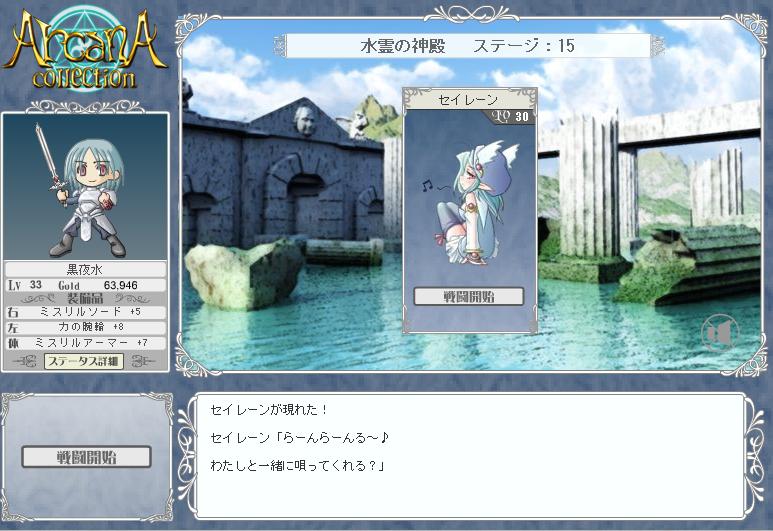Click dialogue line わたしと一緒に唄ってくれる？

click(x=298, y=466)
